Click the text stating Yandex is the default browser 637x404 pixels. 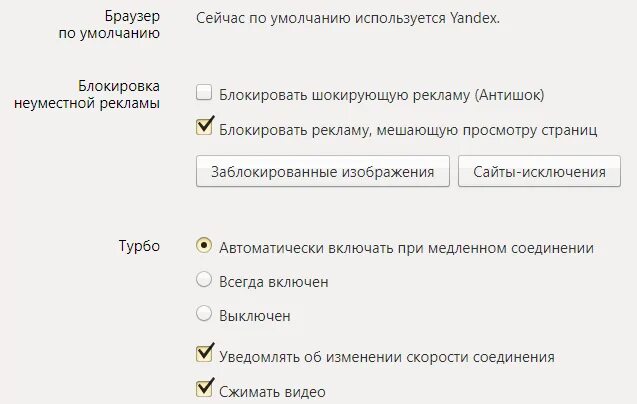pyautogui.click(x=348, y=18)
